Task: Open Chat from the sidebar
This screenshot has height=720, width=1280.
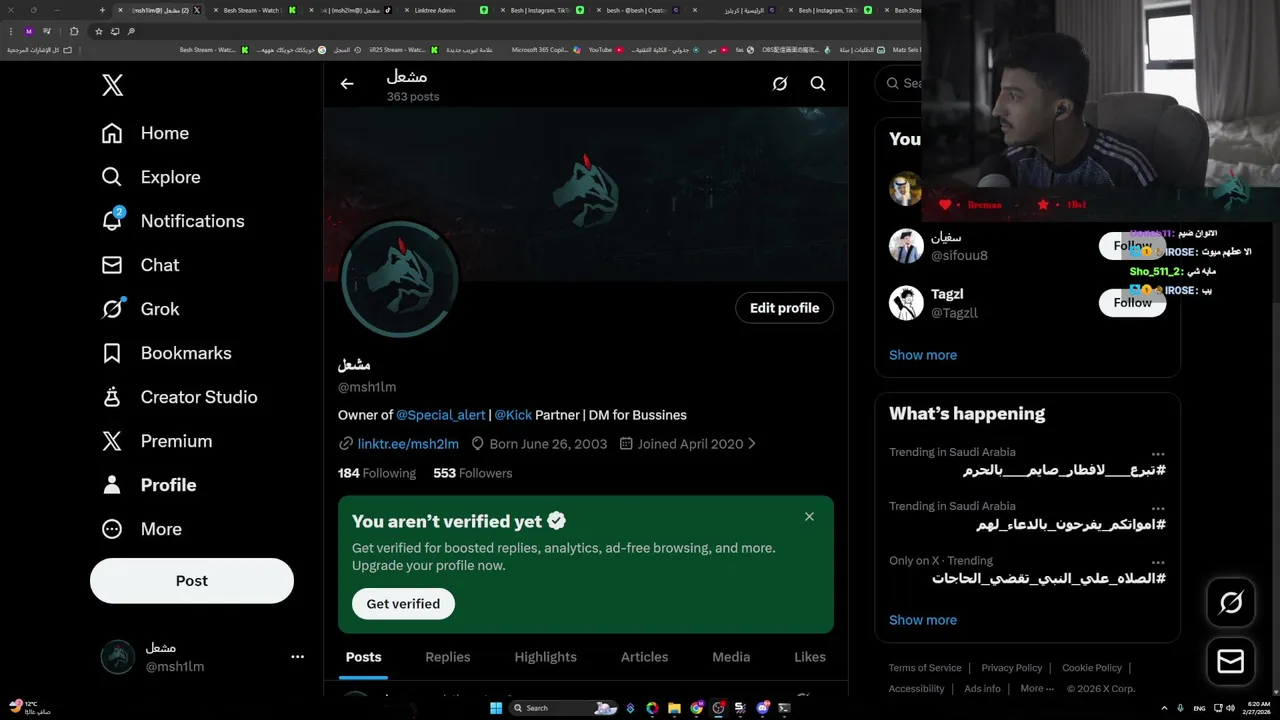Action: (140, 265)
